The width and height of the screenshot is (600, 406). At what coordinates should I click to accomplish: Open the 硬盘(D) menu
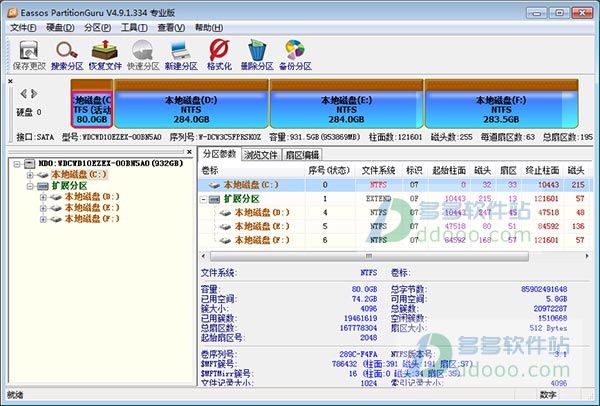coord(60,28)
